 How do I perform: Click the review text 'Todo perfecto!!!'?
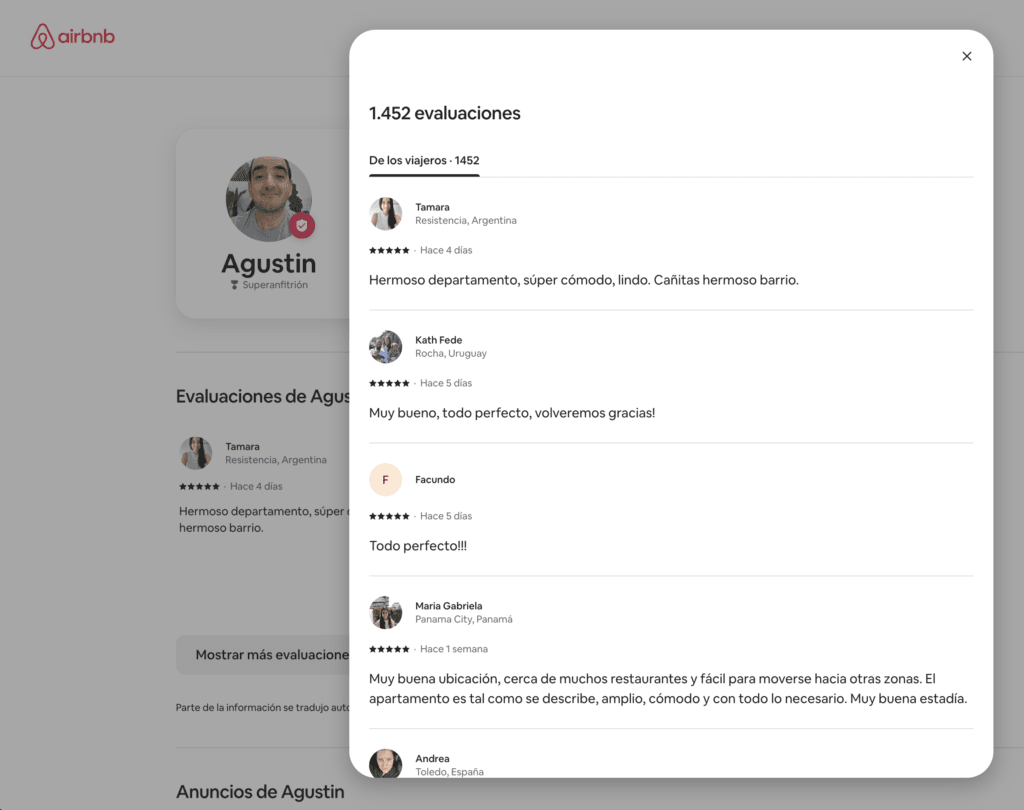418,546
